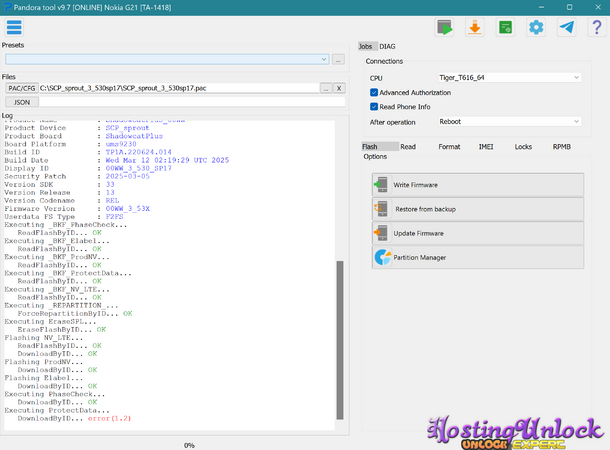The height and width of the screenshot is (450, 610).
Task: Click the green document log icon
Action: point(506,27)
